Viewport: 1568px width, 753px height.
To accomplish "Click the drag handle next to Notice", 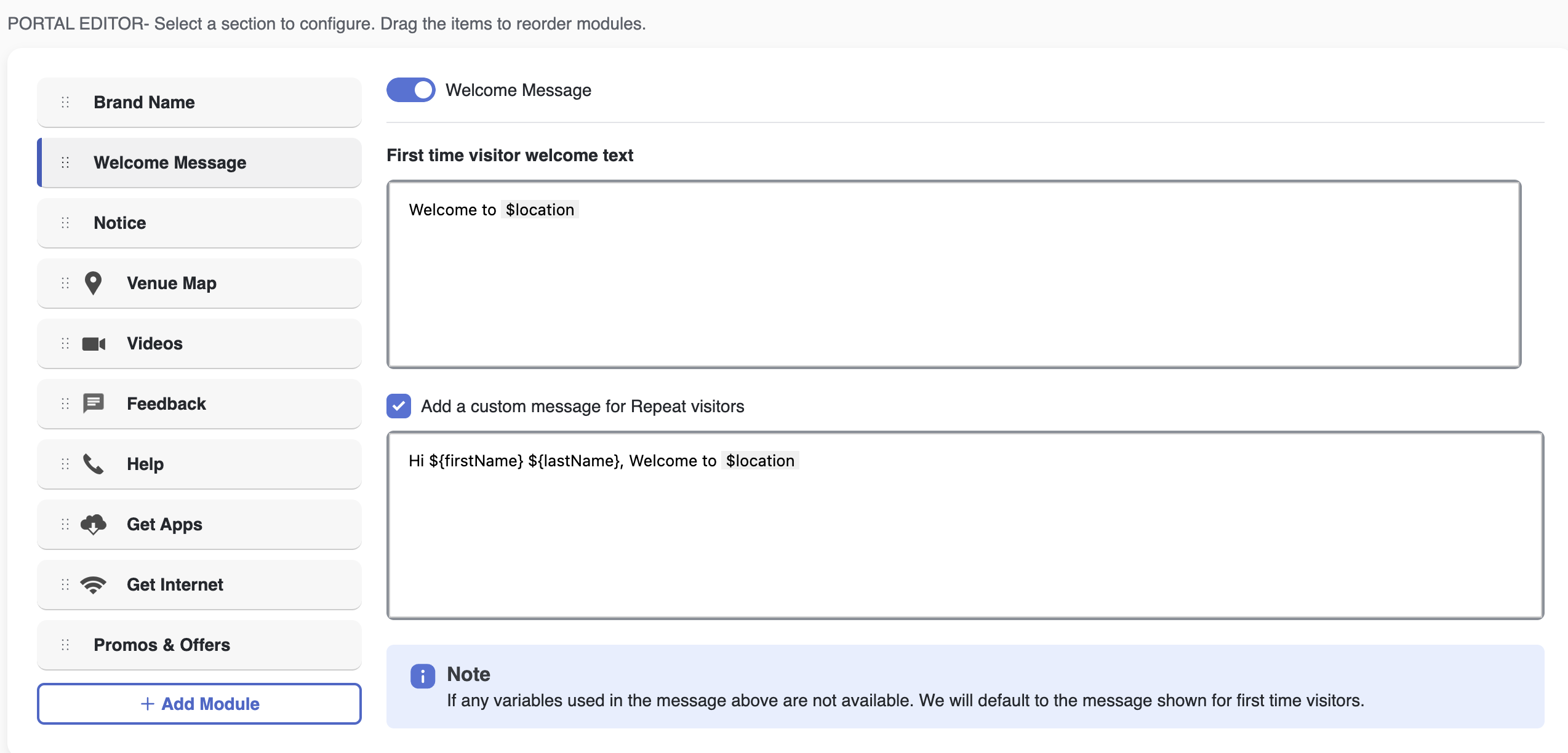I will click(x=65, y=223).
